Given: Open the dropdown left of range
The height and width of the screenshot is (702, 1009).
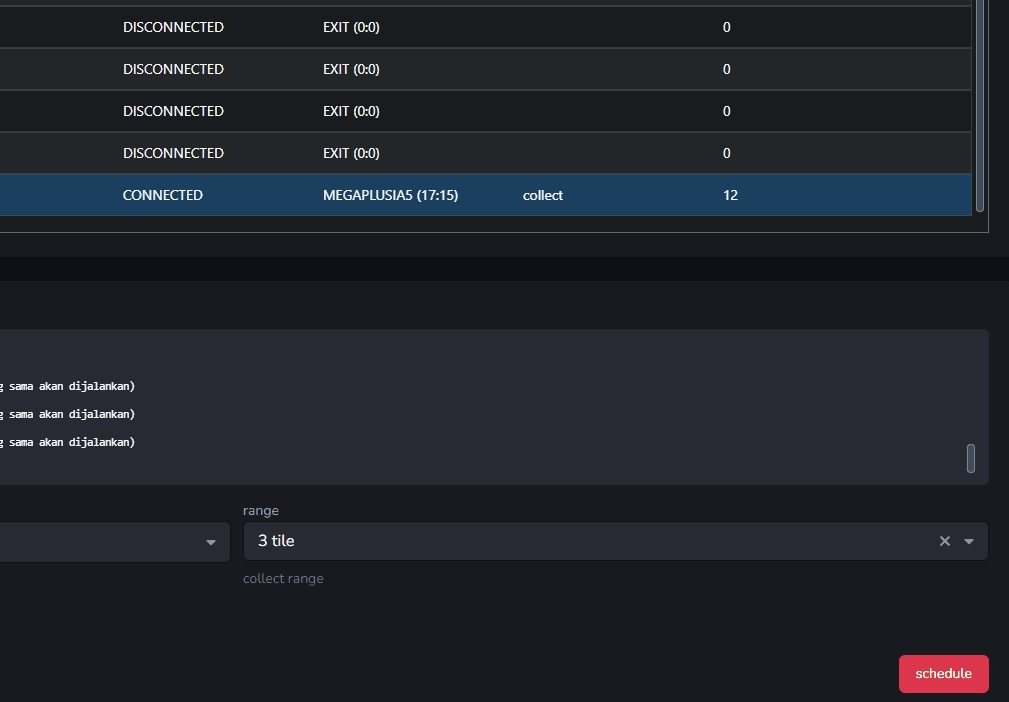Looking at the screenshot, I should point(210,542).
